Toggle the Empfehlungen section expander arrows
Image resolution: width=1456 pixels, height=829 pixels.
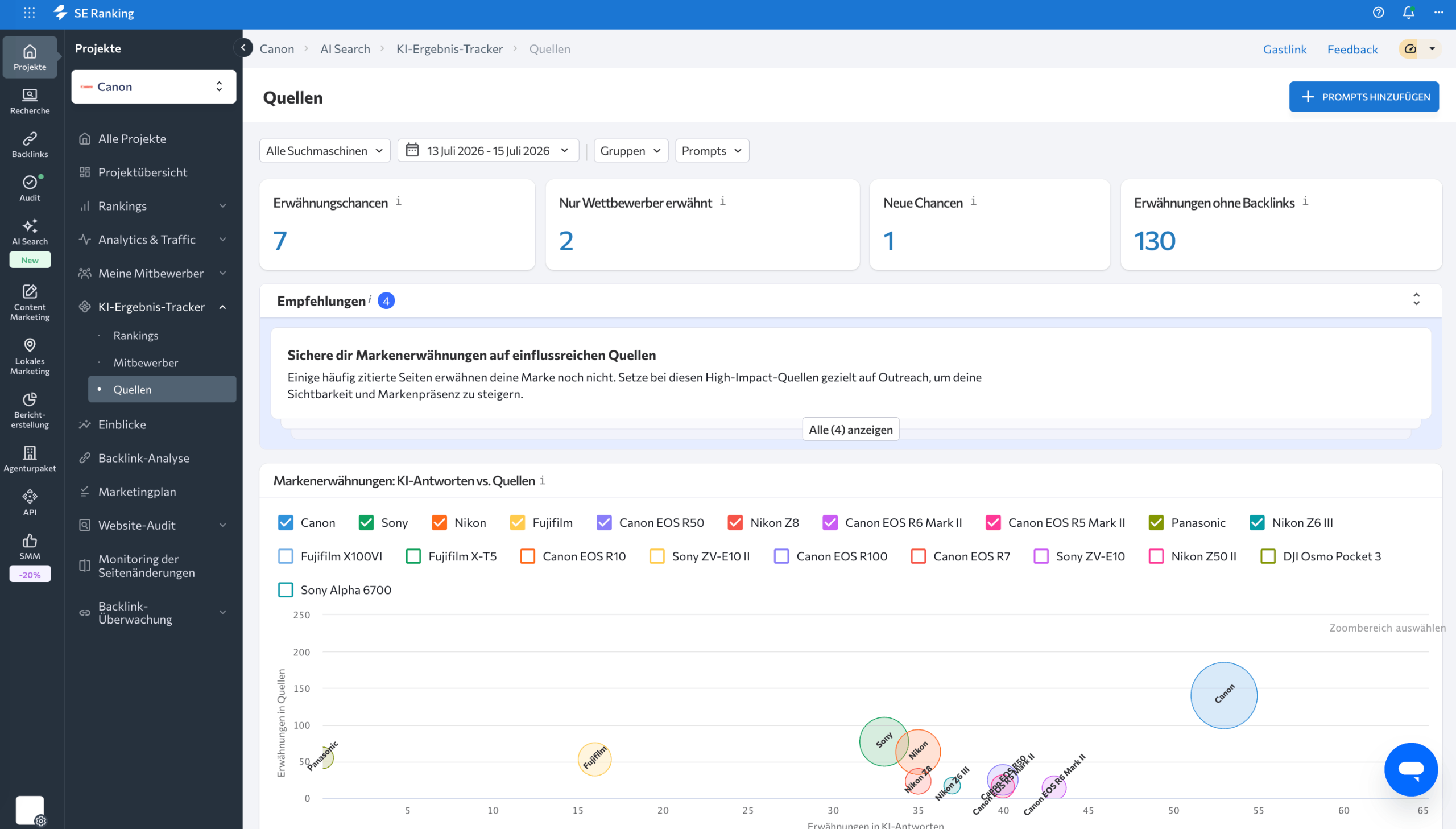tap(1417, 299)
